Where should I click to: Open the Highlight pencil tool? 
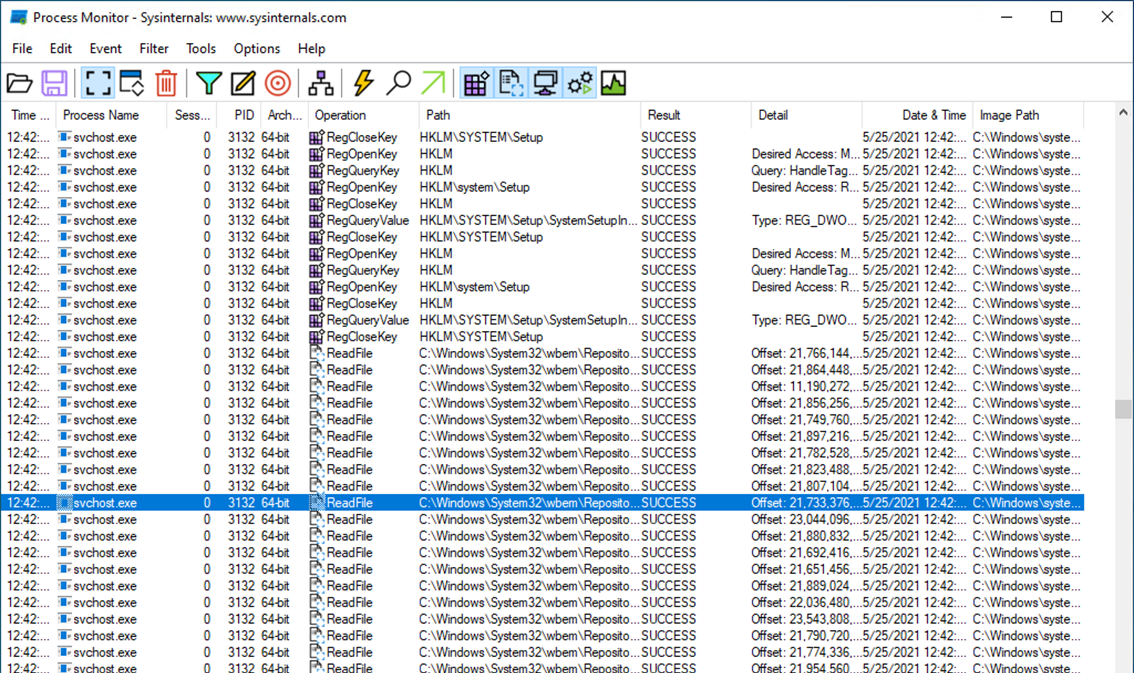coord(243,83)
